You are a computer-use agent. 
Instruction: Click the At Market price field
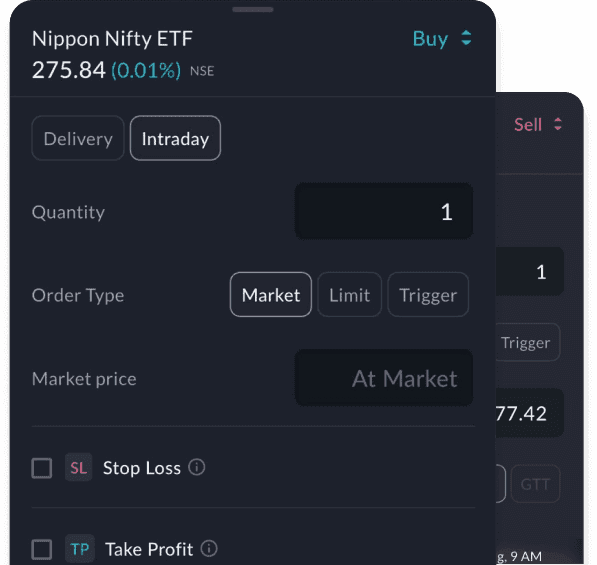point(384,378)
